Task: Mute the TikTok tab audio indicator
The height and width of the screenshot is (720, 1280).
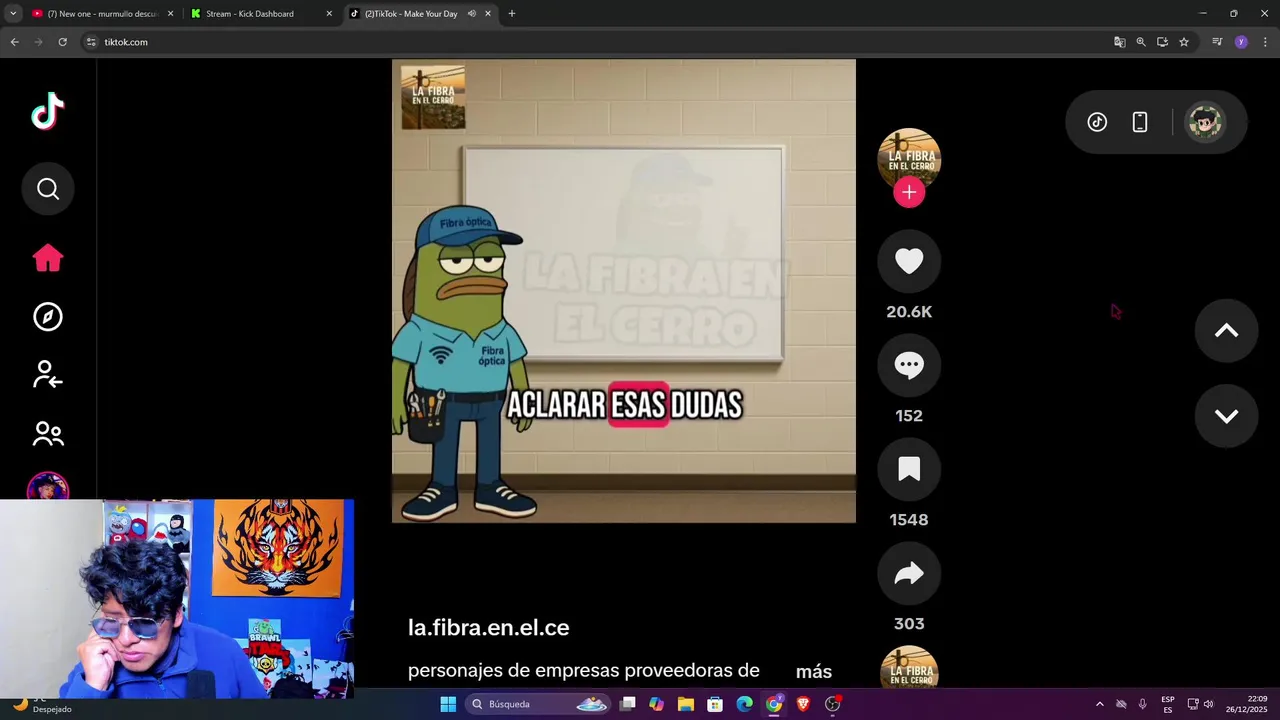Action: [x=472, y=14]
